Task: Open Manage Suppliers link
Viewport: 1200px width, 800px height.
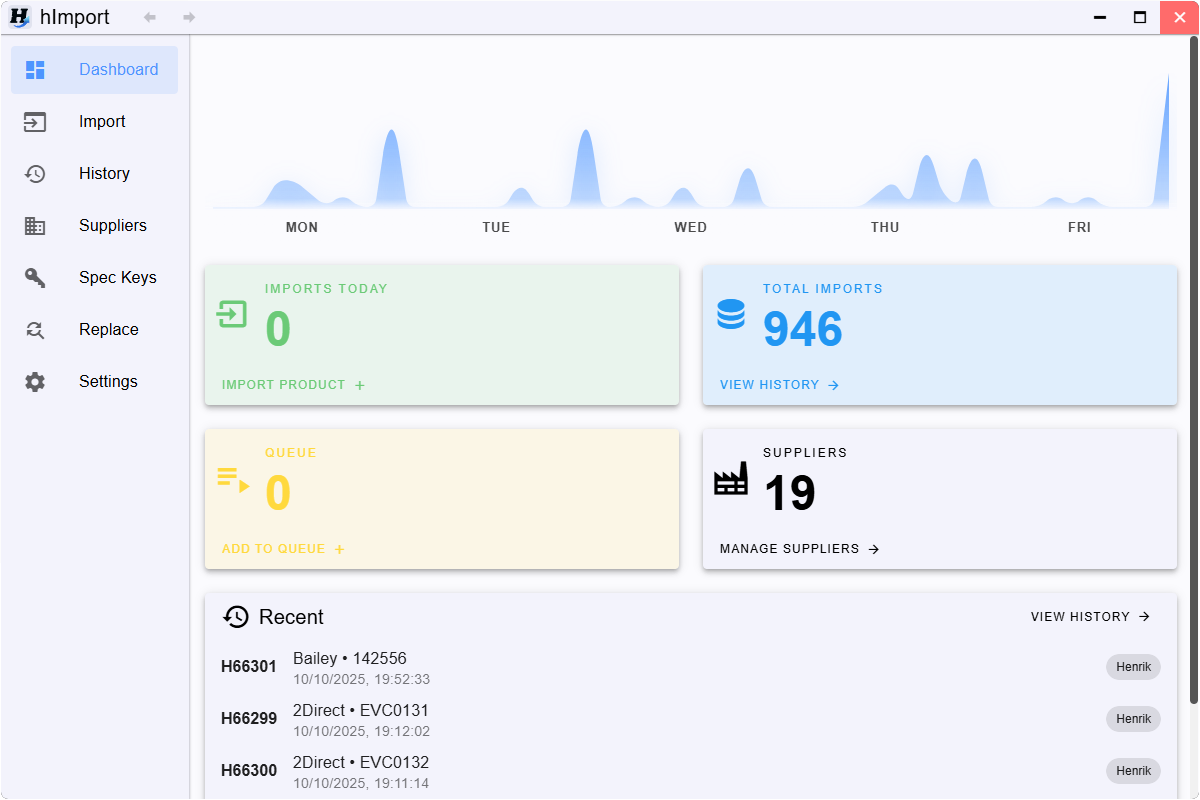Action: pyautogui.click(x=799, y=549)
